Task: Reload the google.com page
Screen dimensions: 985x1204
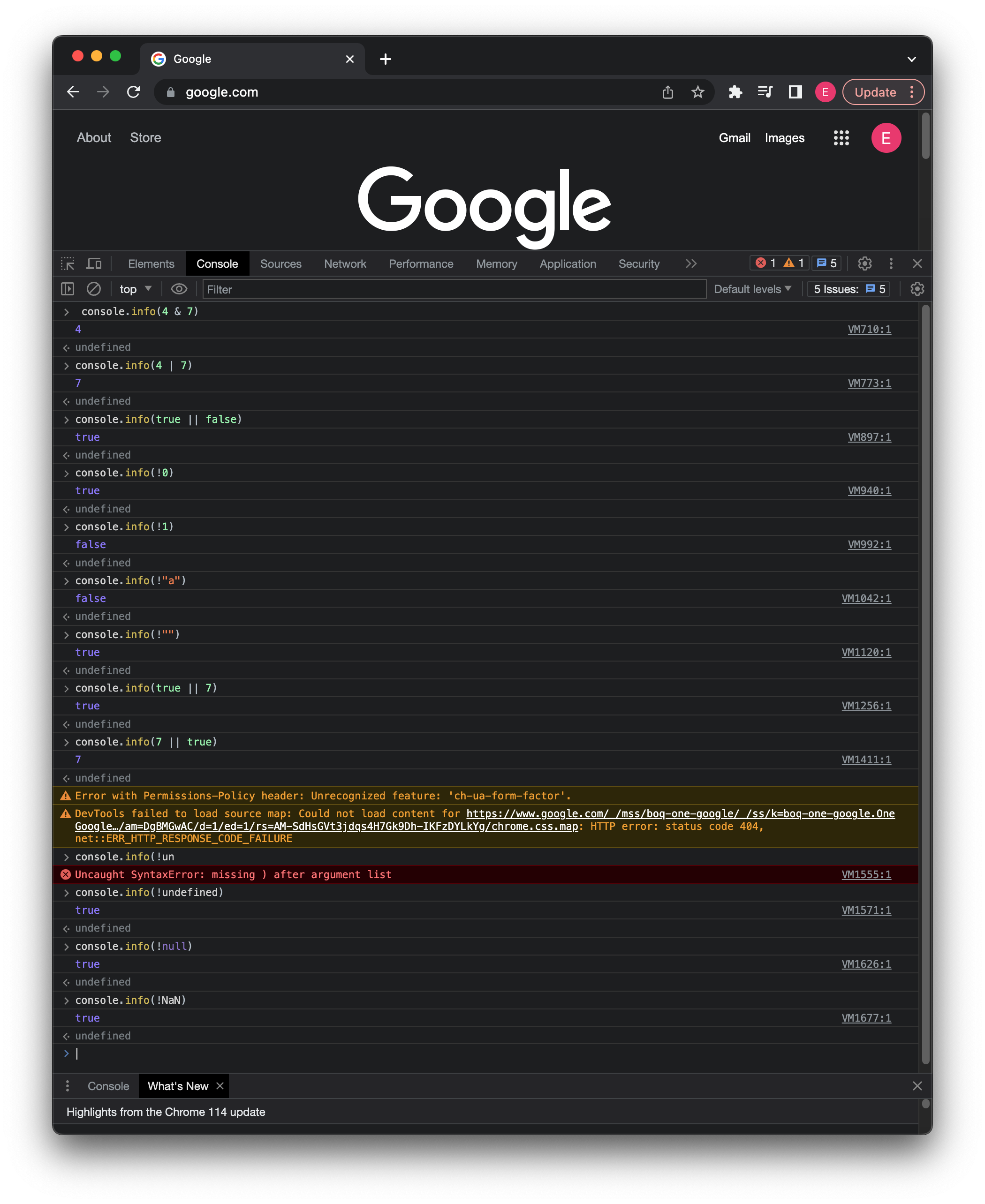Action: point(133,92)
